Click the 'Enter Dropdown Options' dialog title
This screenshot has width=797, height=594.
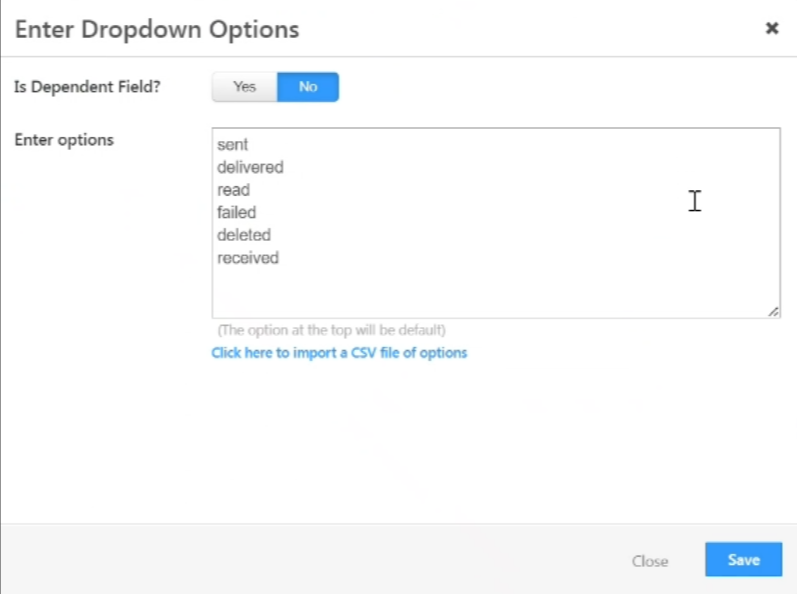[156, 29]
